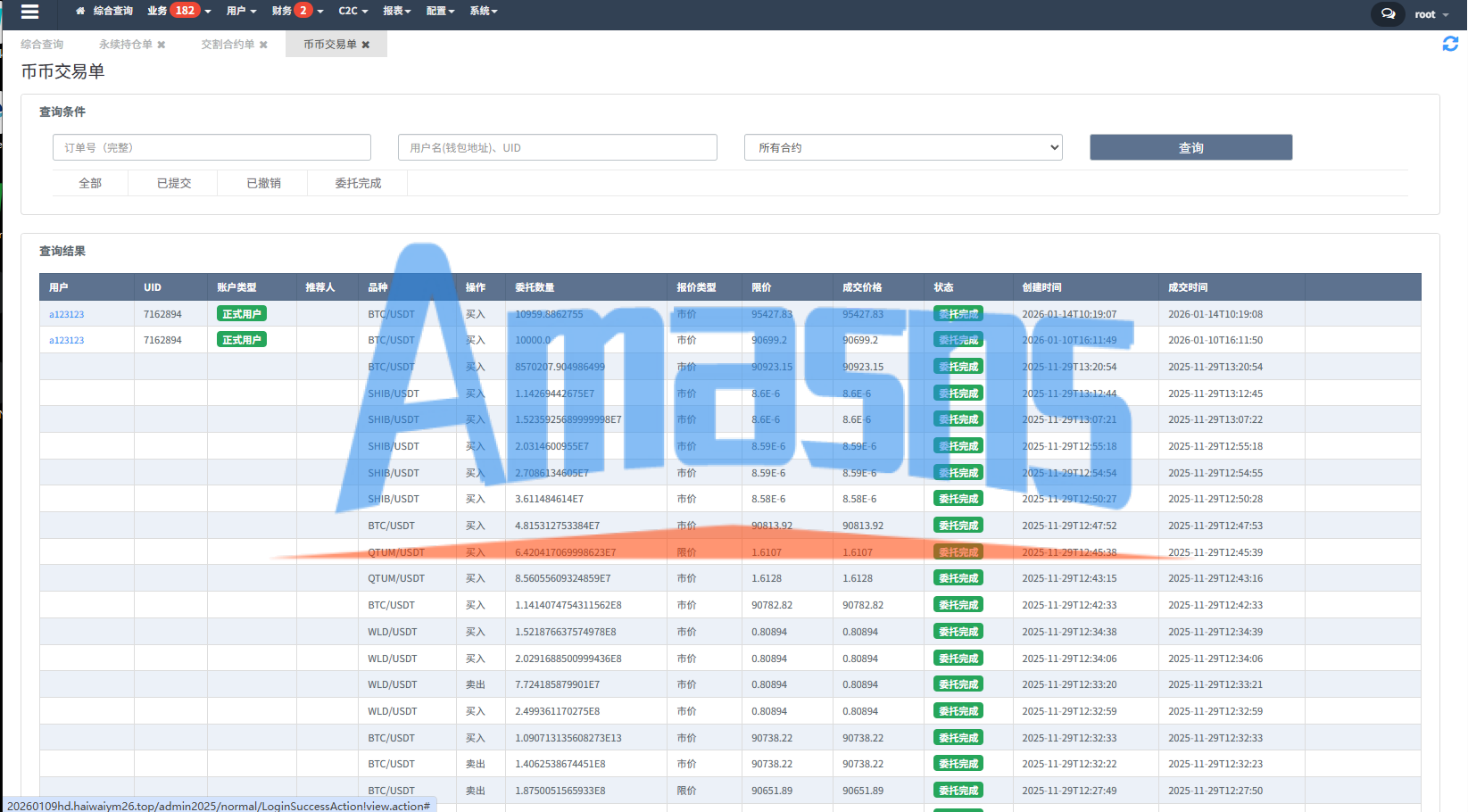Screen dimensions: 1468x812
Task: Open the hamburger sidebar menu
Action: click(29, 12)
